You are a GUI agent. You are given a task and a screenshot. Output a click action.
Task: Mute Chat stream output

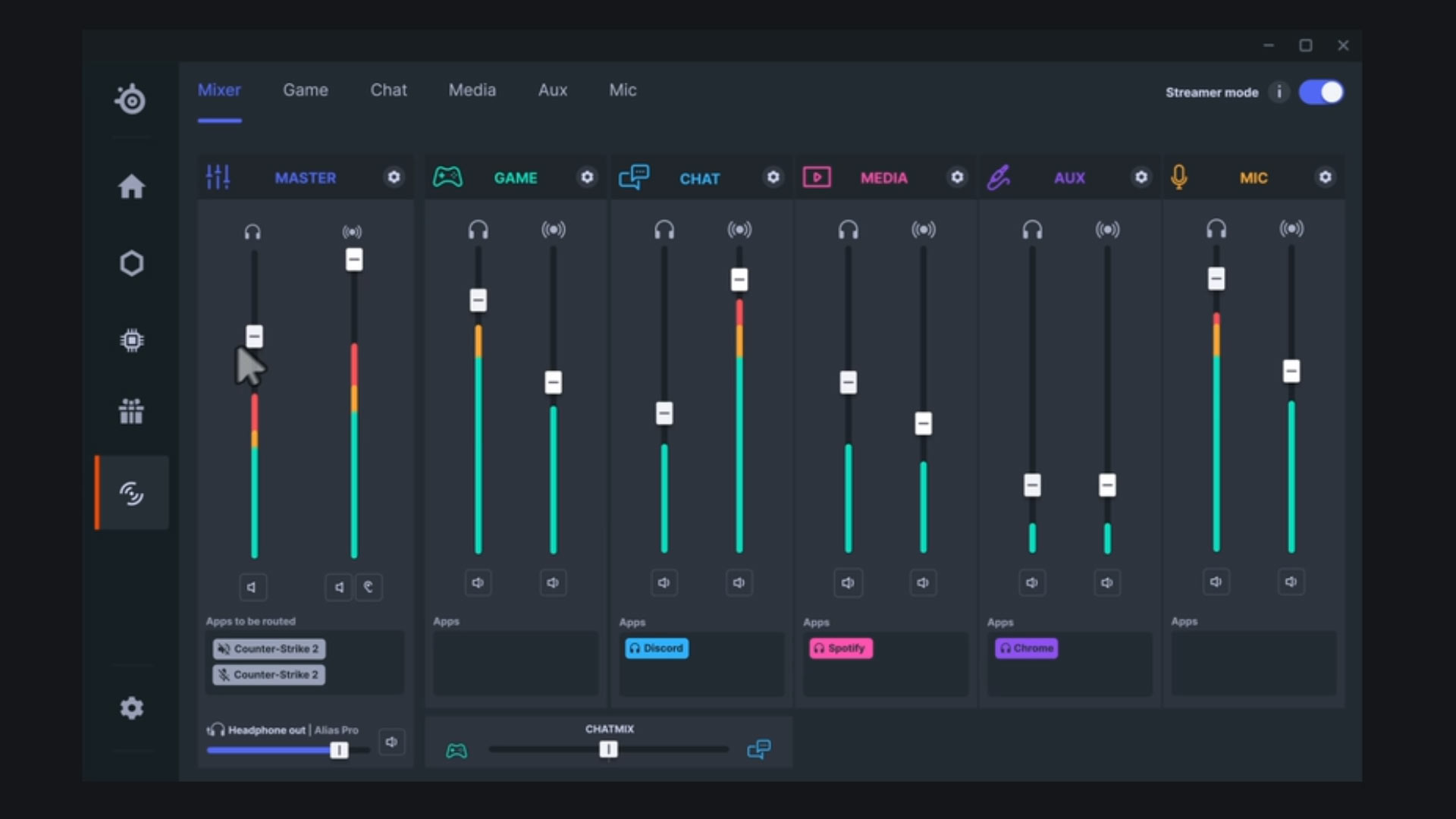click(739, 582)
